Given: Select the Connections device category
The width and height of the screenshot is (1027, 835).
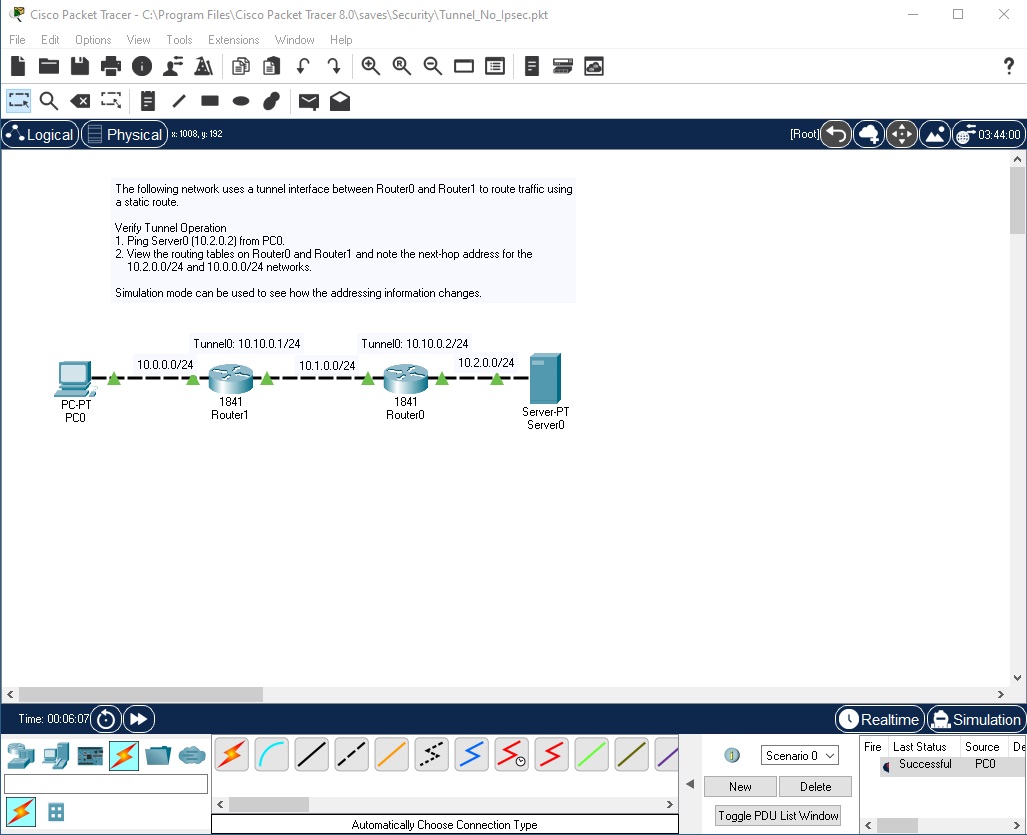Looking at the screenshot, I should (x=124, y=756).
